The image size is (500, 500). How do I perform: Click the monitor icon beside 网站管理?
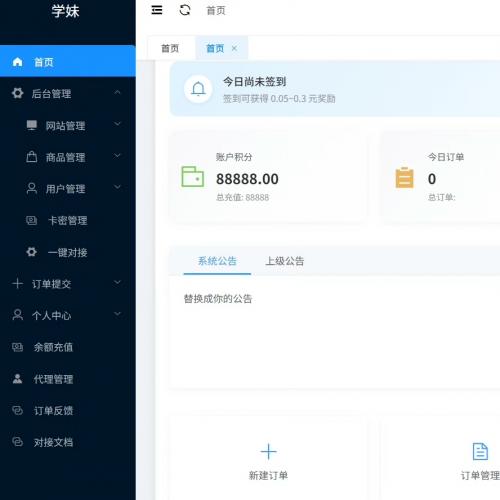click(x=32, y=125)
